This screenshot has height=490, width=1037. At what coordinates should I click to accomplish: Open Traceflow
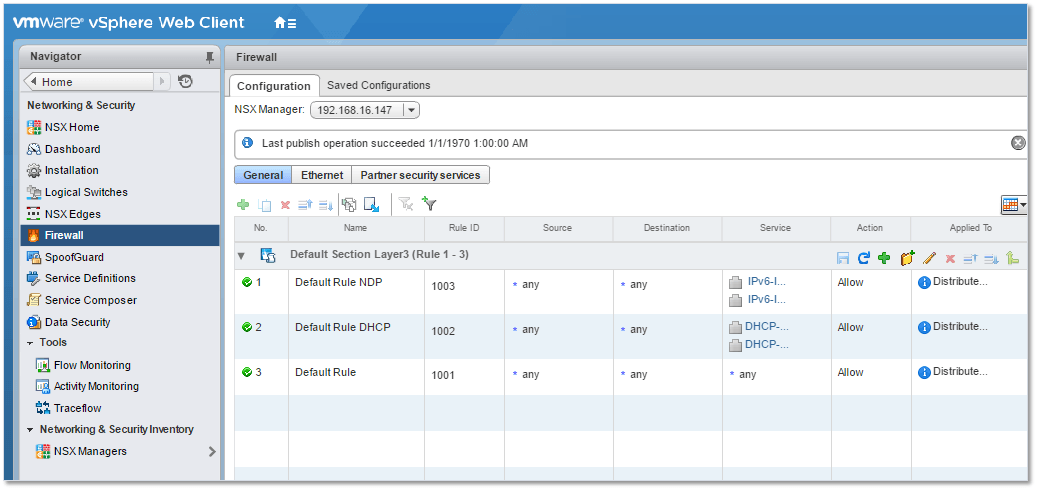tap(68, 408)
